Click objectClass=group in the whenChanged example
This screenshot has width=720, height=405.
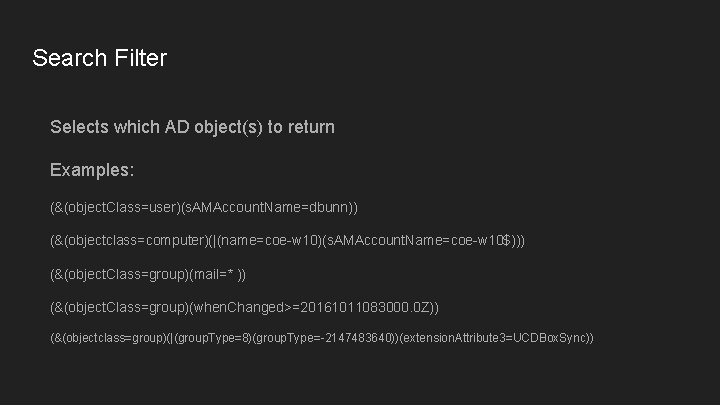[126, 307]
